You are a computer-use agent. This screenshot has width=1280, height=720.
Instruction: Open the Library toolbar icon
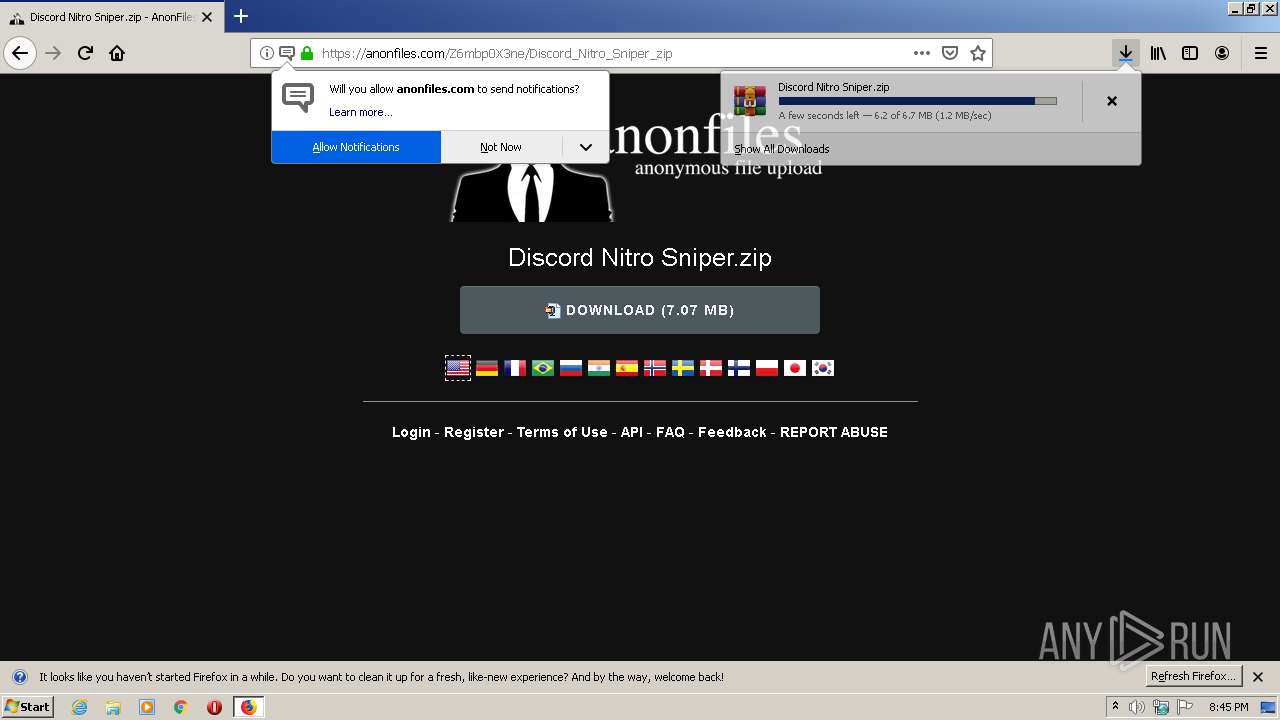tap(1158, 53)
